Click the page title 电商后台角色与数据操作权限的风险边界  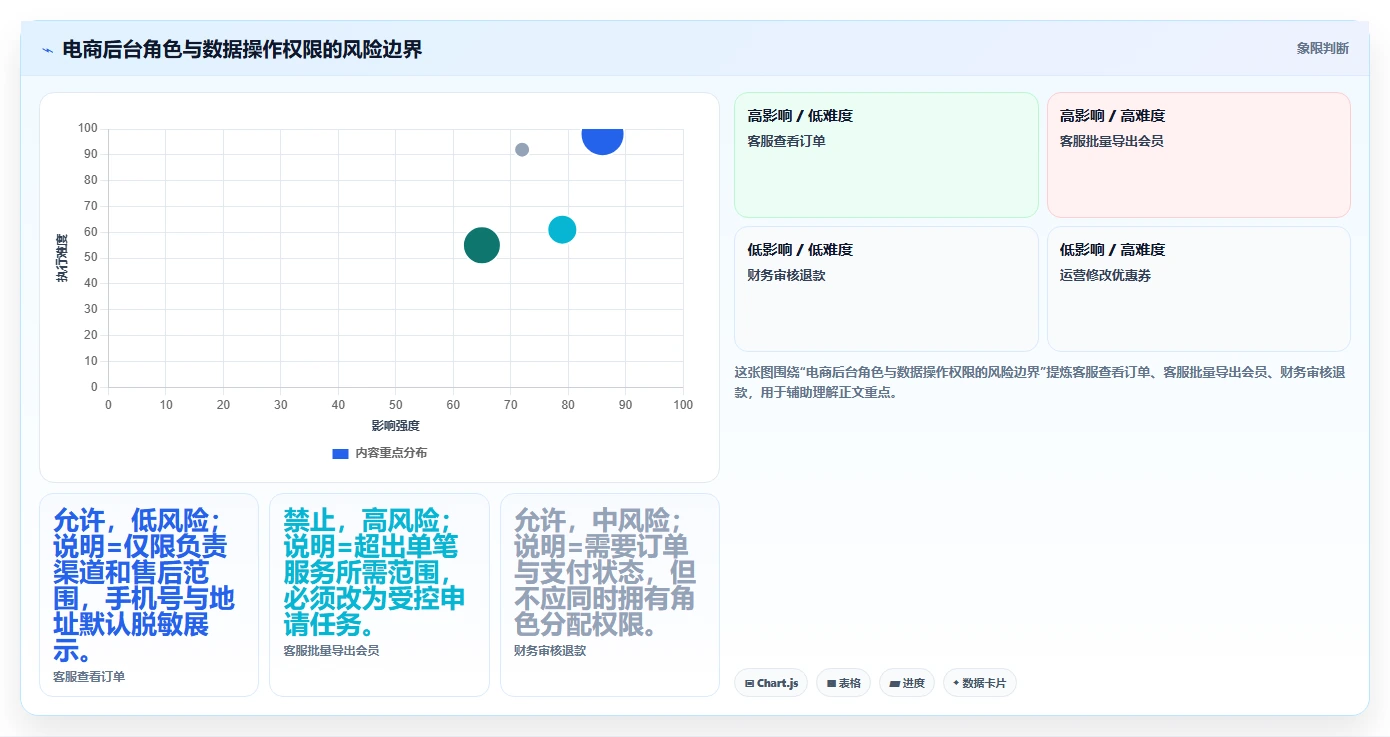tap(242, 49)
